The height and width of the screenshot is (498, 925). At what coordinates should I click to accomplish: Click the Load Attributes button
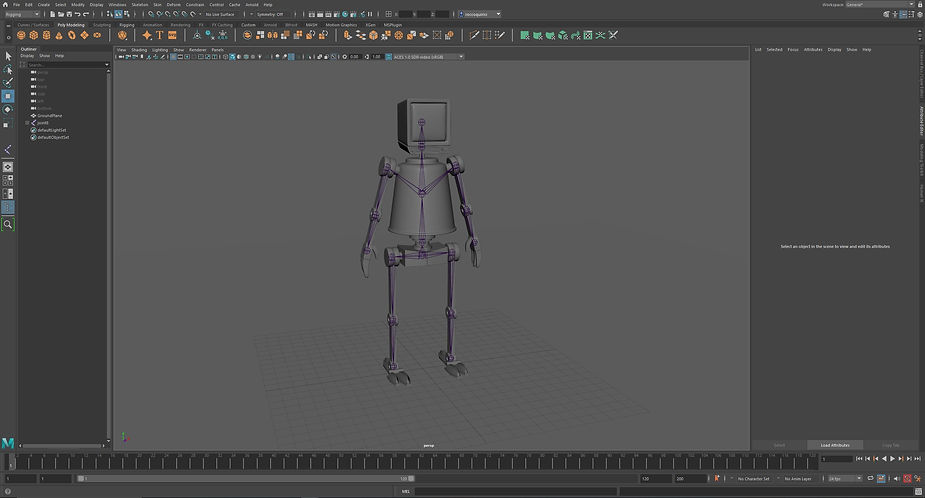point(835,445)
